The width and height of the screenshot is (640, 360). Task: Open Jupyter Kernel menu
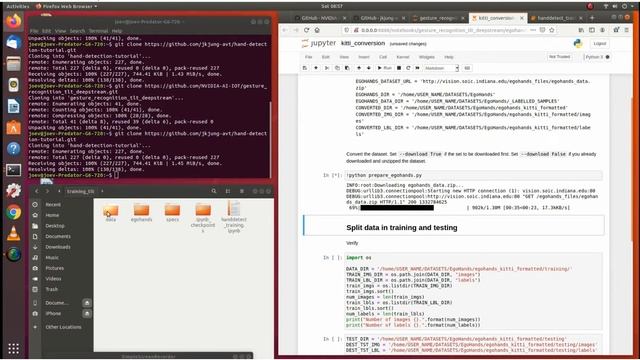pos(403,57)
